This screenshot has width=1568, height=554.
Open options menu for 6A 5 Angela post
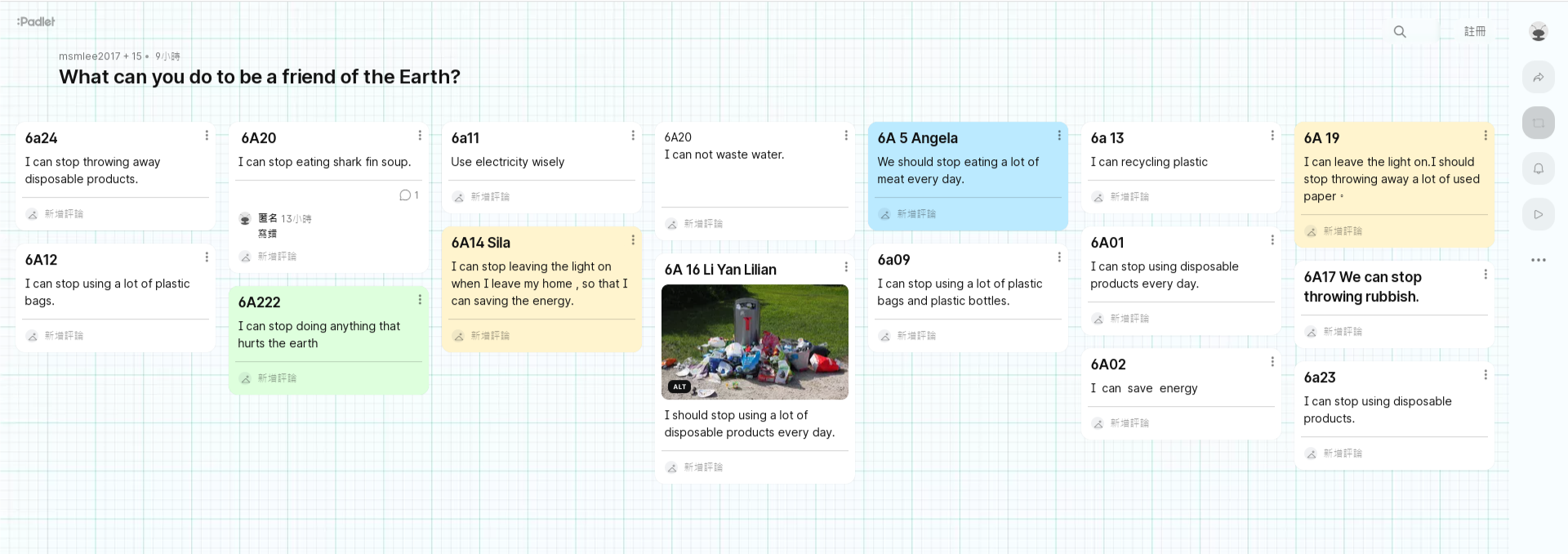click(x=1059, y=136)
